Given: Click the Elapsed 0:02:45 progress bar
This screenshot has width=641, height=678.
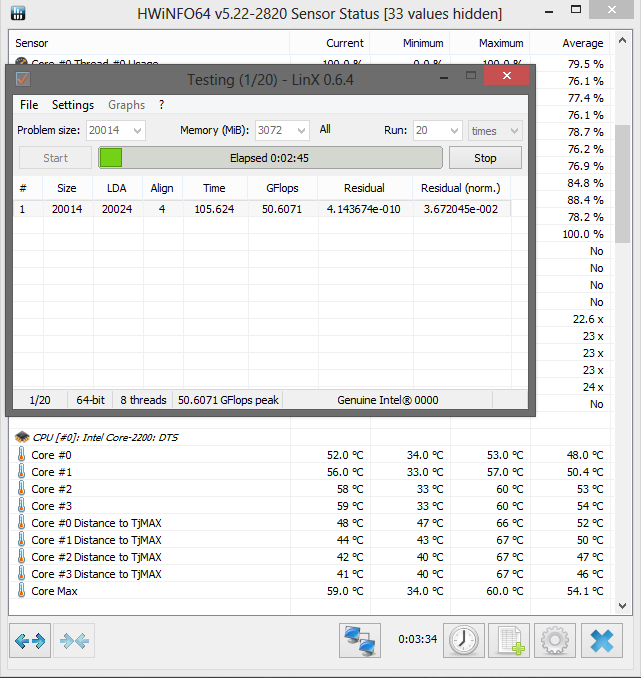Looking at the screenshot, I should [270, 157].
